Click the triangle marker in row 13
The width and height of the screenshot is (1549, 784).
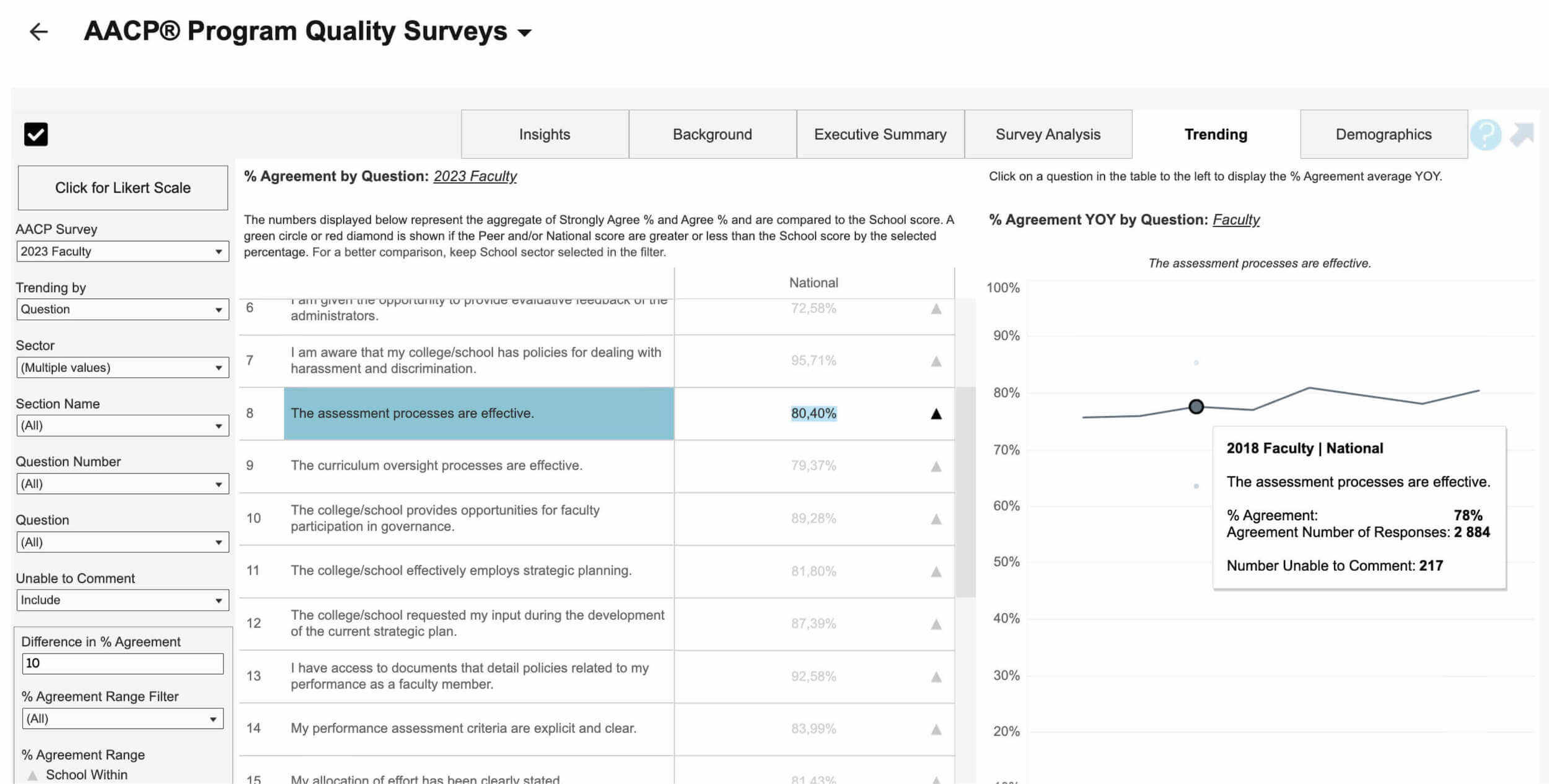(936, 677)
